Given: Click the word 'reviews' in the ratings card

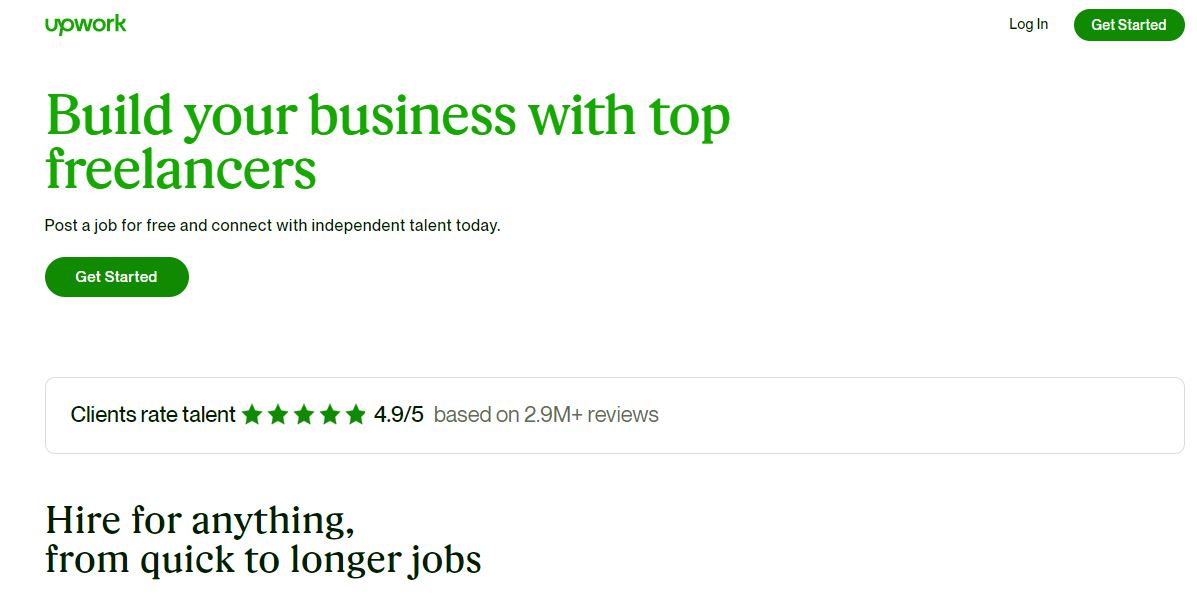Looking at the screenshot, I should 623,415.
